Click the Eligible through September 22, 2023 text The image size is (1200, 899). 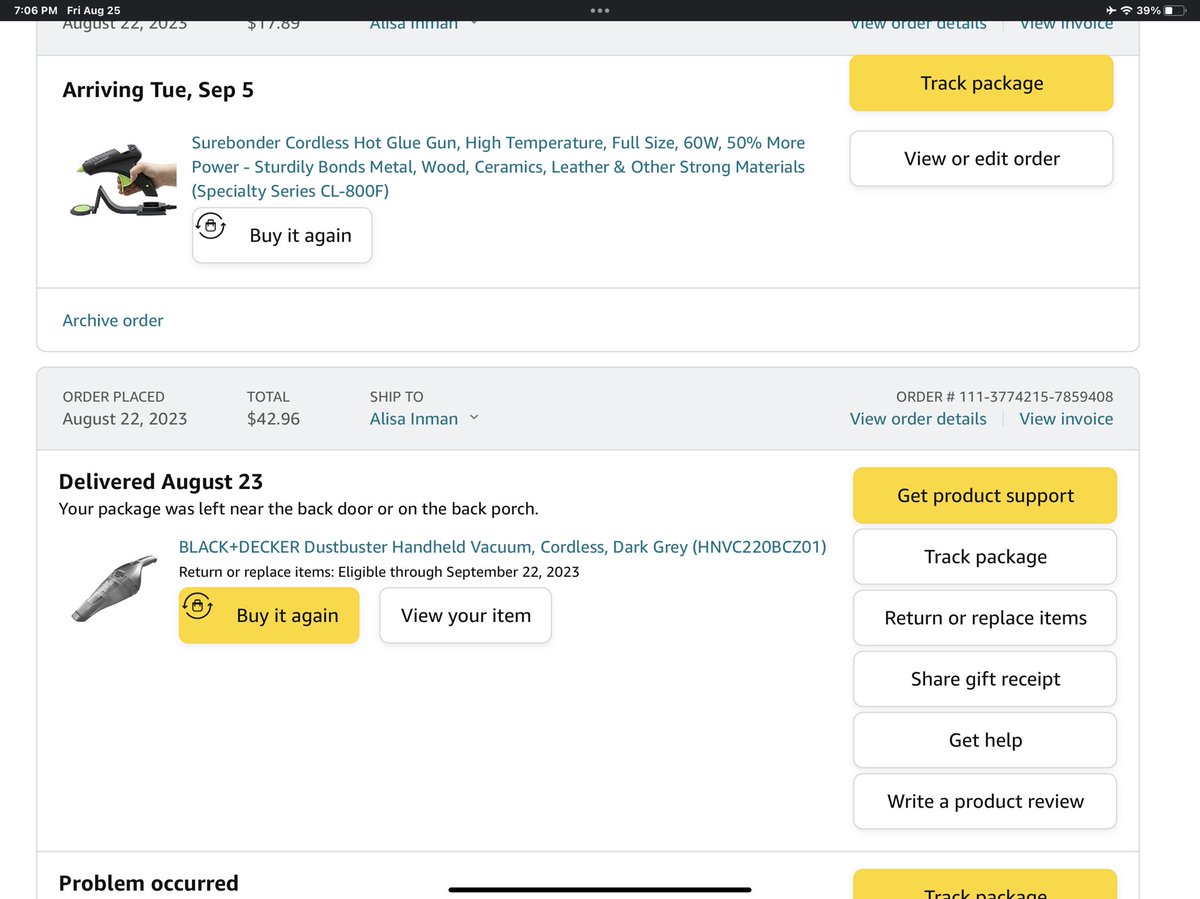[x=459, y=572]
